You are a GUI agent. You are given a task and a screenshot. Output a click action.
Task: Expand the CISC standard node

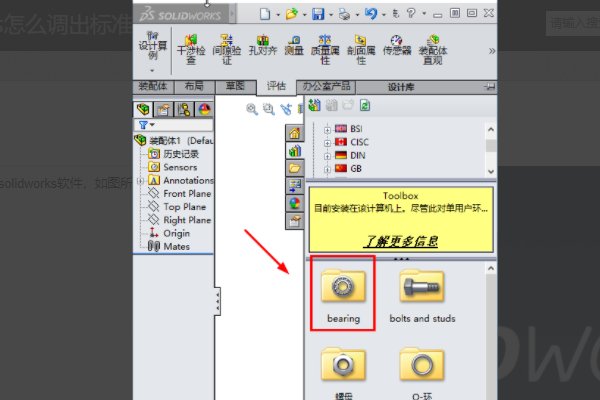point(327,143)
